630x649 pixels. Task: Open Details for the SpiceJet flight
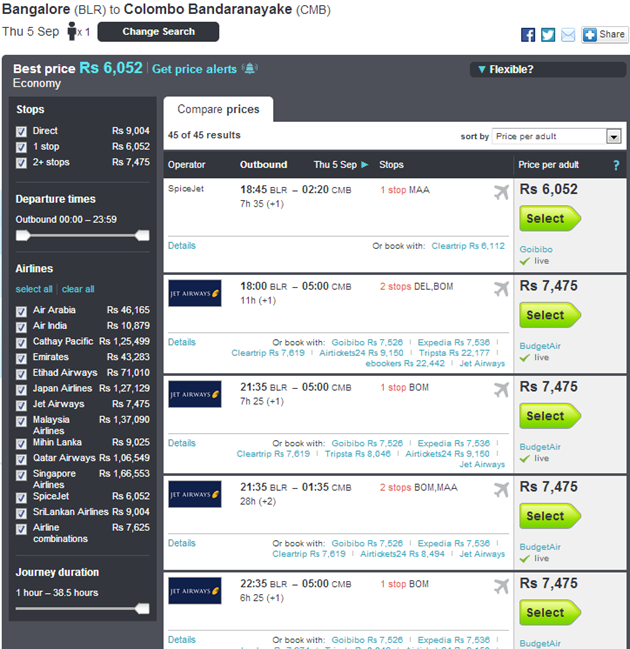pyautogui.click(x=182, y=245)
